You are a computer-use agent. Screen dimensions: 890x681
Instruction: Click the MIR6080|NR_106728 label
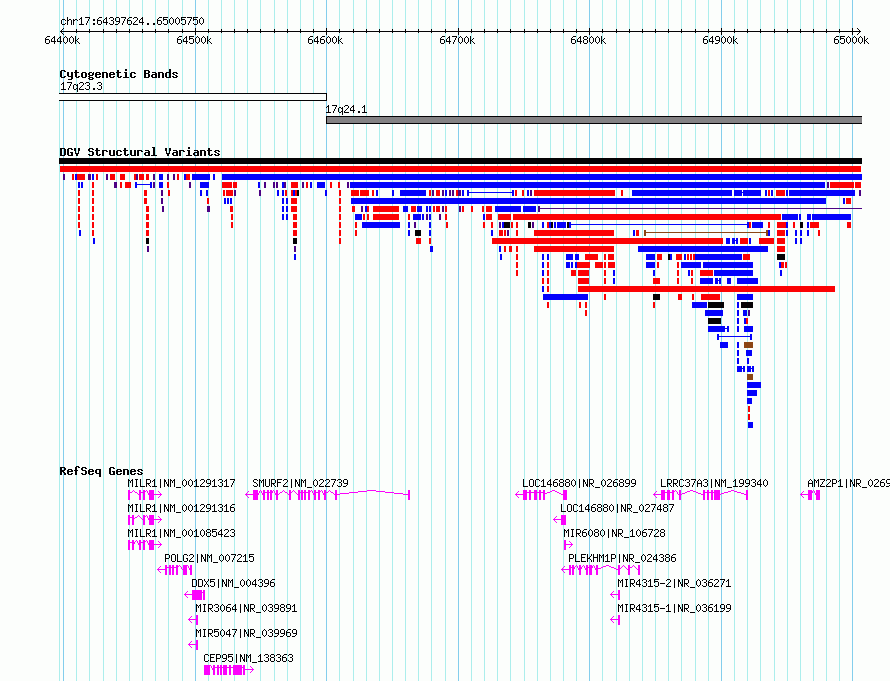click(x=614, y=533)
